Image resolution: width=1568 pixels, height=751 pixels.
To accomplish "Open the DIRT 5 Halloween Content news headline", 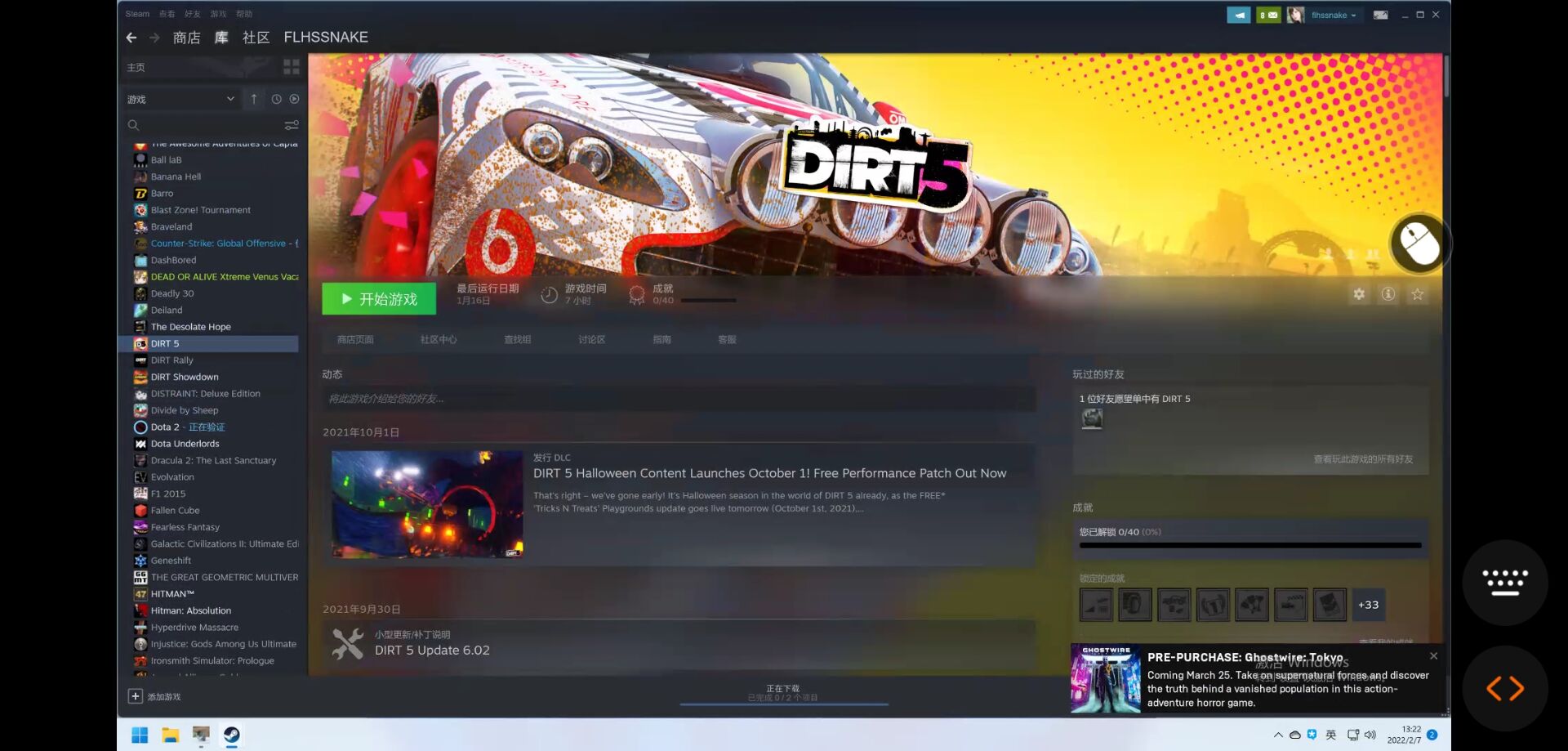I will (769, 473).
